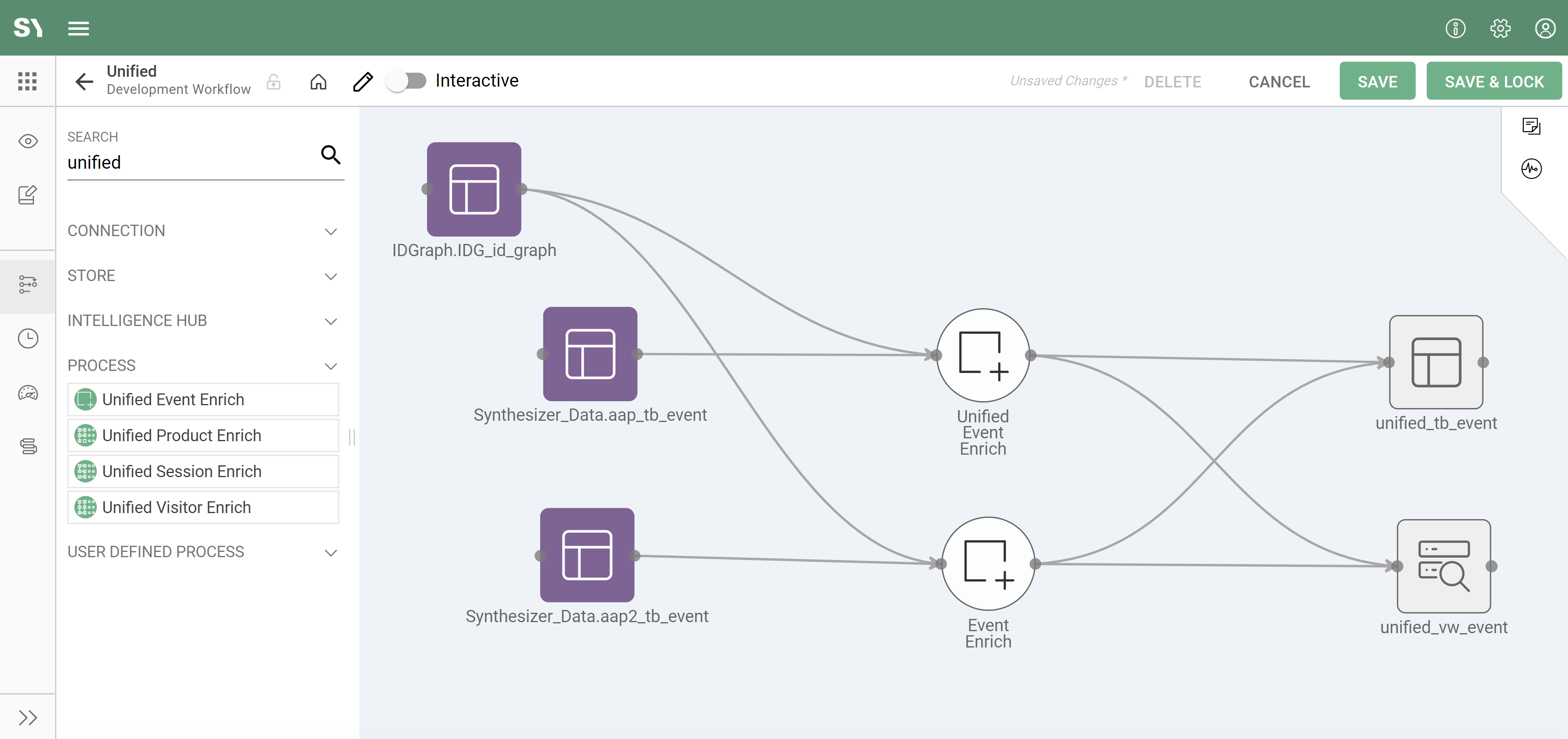This screenshot has width=1568, height=739.
Task: Click the home icon in workflow toolbar
Action: coord(318,81)
